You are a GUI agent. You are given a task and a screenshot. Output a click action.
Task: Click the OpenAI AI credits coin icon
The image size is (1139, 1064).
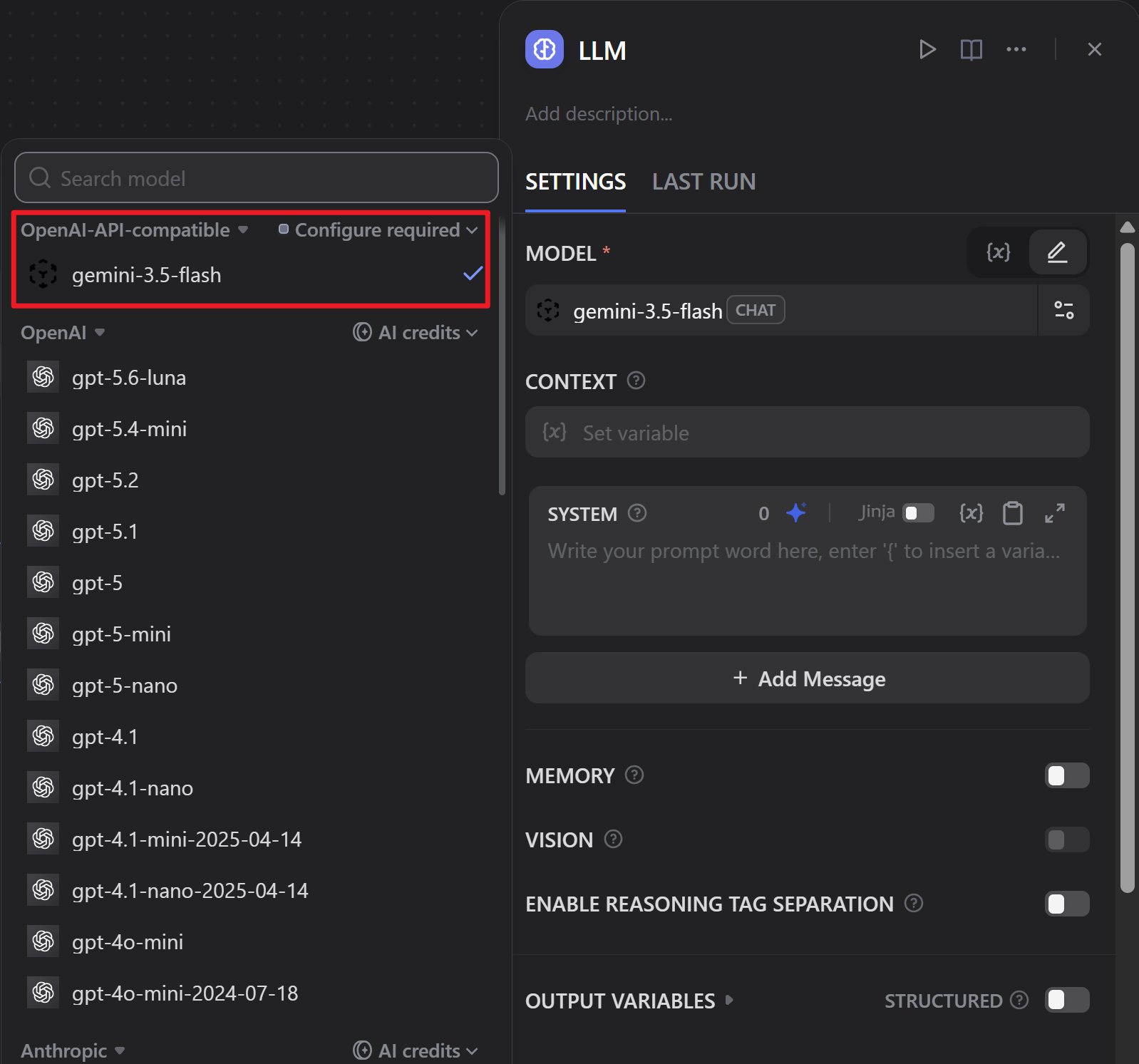(362, 332)
